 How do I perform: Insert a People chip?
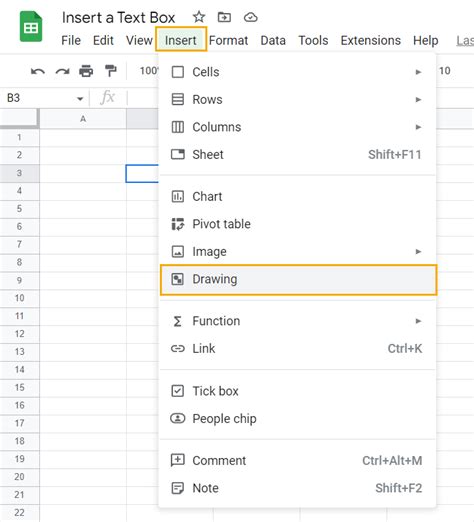click(298, 419)
